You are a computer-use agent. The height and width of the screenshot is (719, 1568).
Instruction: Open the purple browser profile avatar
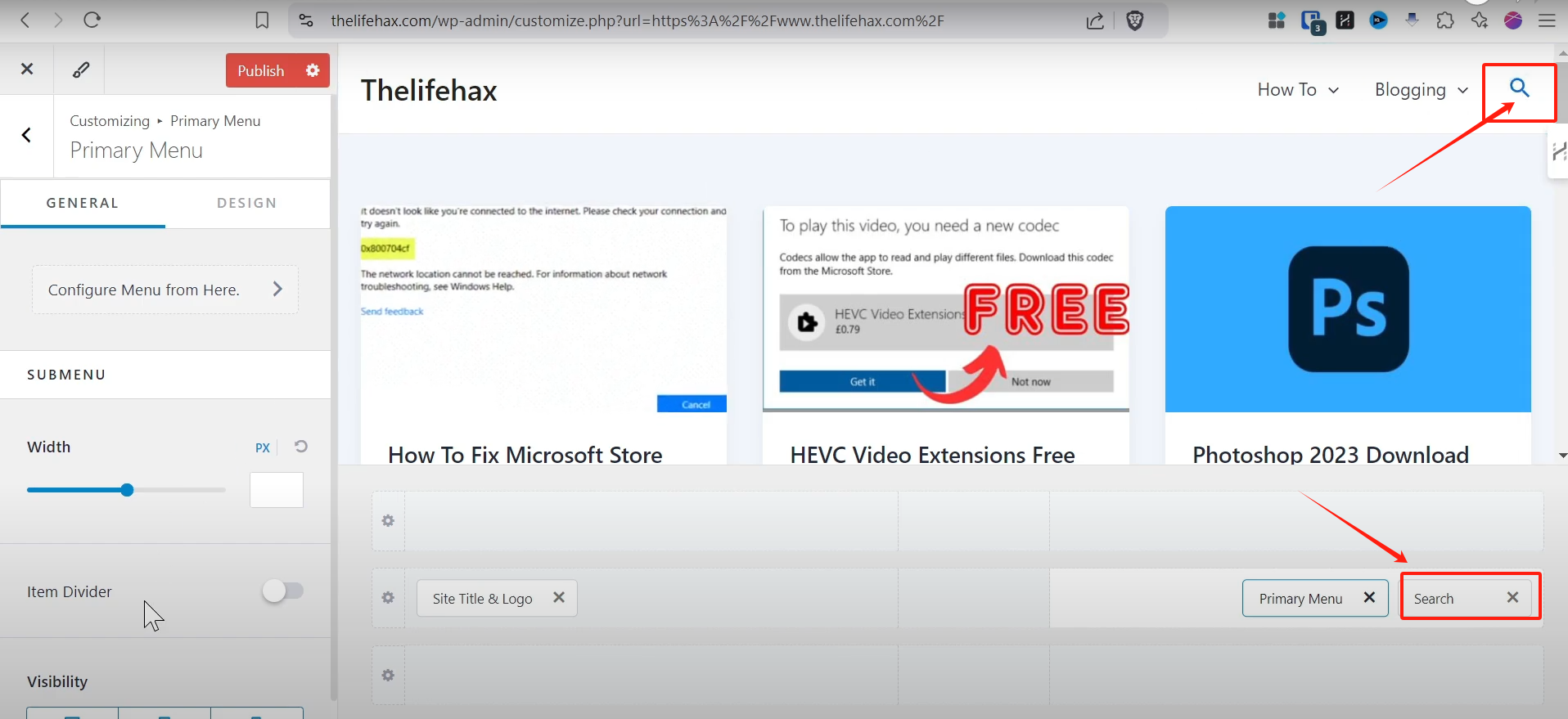1513,20
